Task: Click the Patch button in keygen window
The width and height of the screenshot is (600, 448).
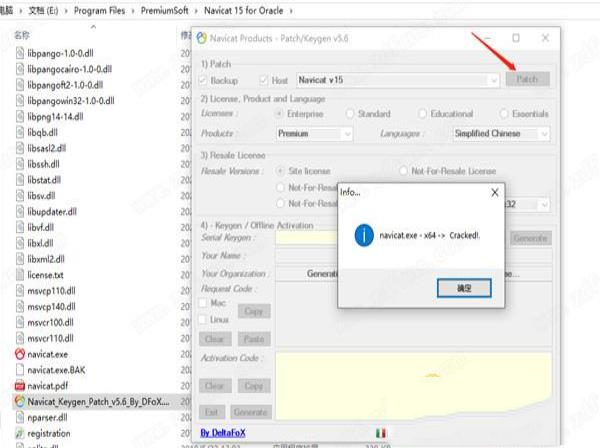Action: [x=528, y=79]
